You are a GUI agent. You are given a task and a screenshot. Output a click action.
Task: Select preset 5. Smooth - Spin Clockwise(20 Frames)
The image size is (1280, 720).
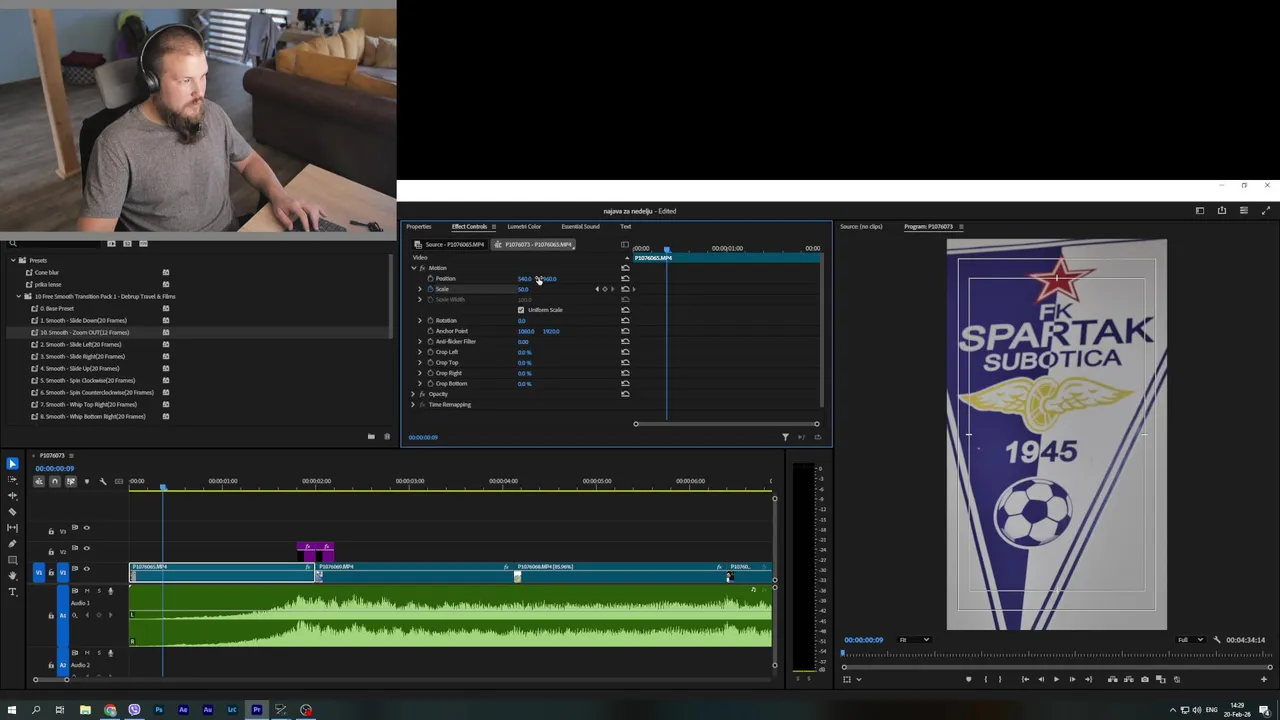coord(87,380)
